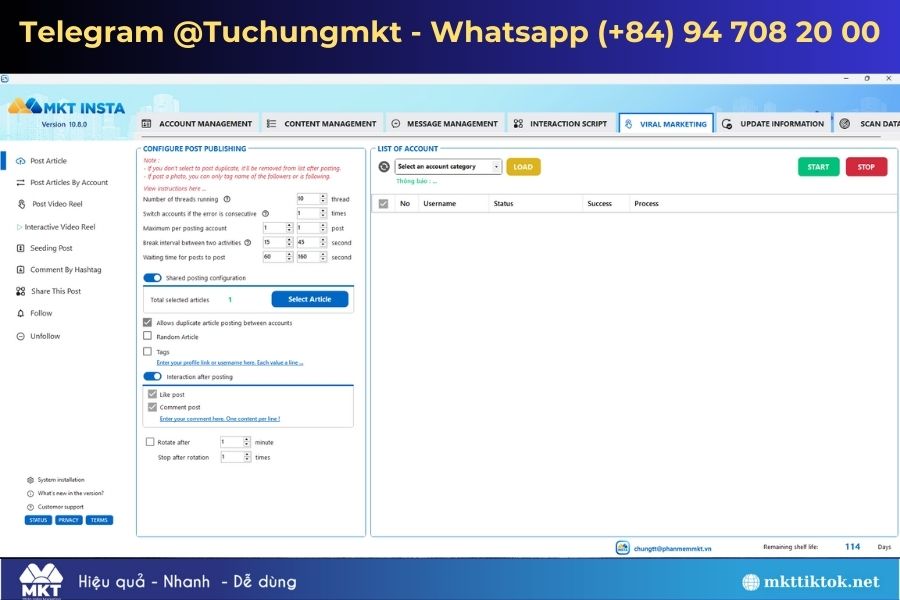Click the refresh account list icon
Viewport: 900px width, 600px height.
384,167
